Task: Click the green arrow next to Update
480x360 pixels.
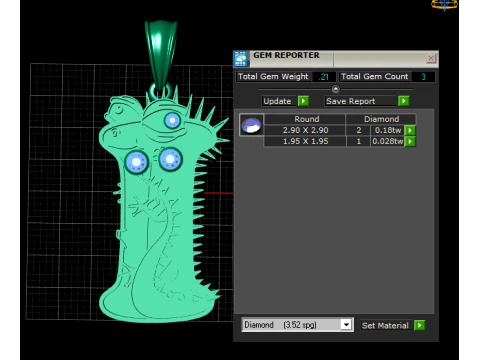Action: coord(303,101)
